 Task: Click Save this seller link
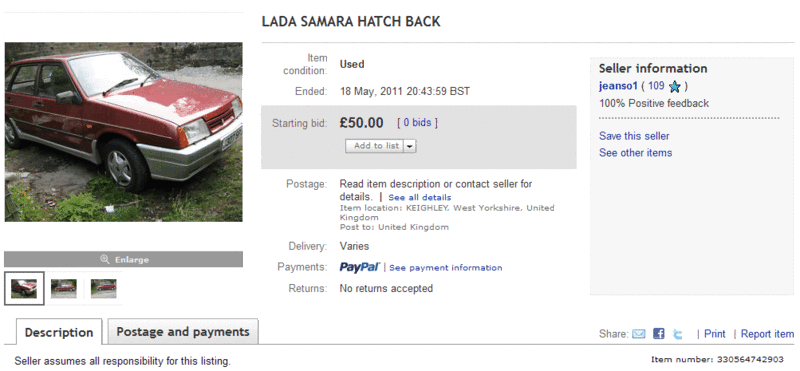[634, 136]
